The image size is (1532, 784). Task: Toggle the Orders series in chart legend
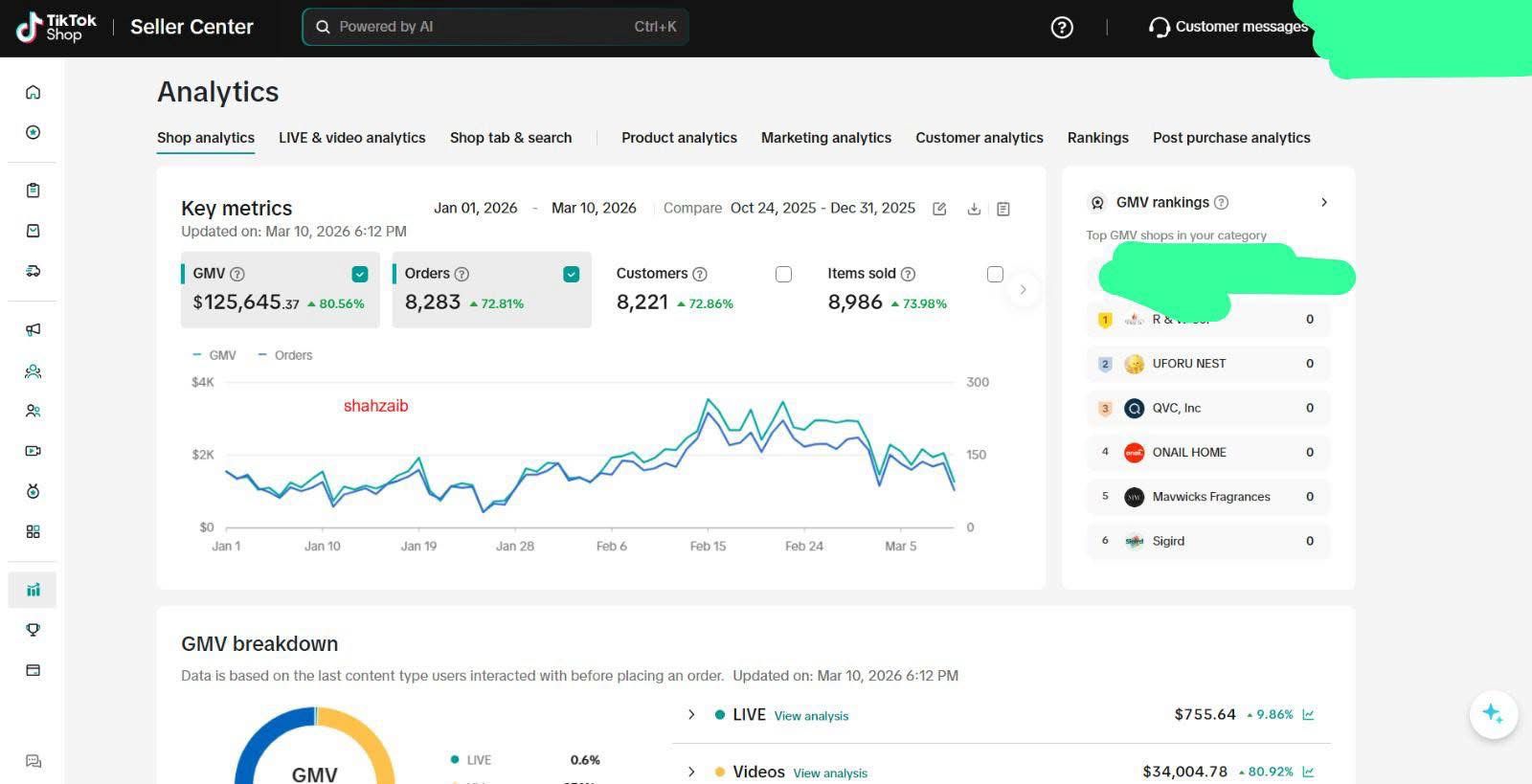tap(285, 355)
